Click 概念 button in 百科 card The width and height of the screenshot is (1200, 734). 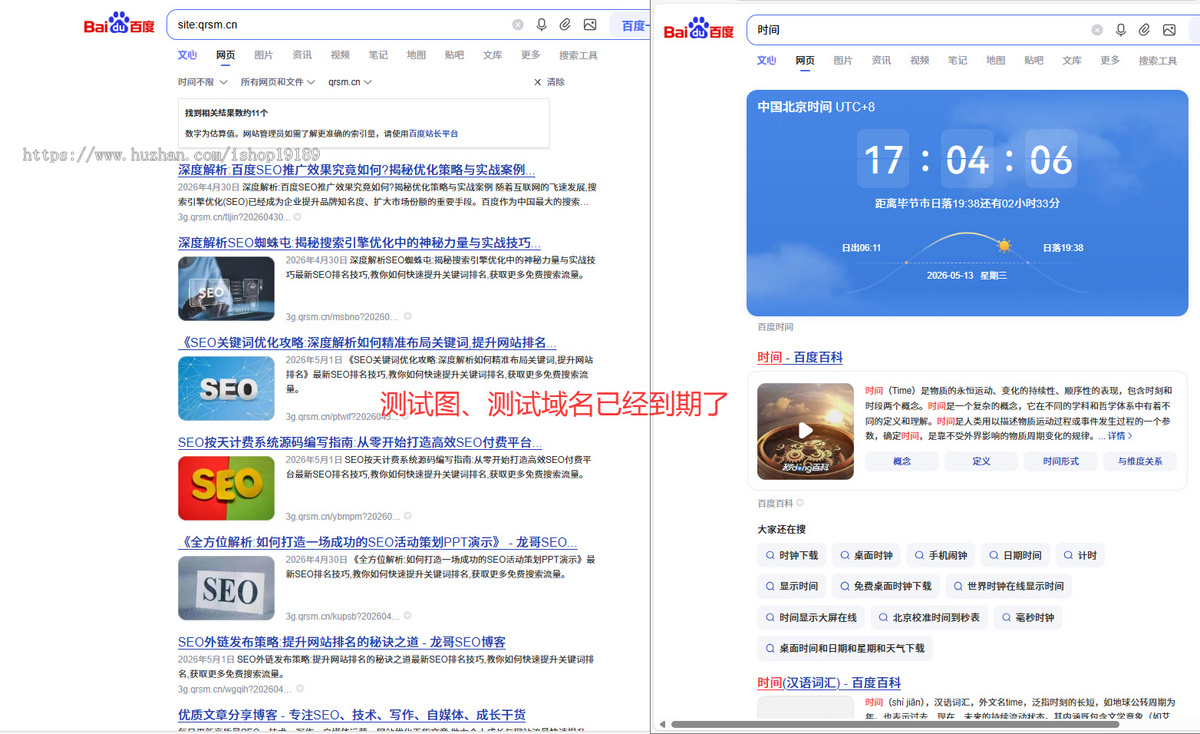point(902,461)
